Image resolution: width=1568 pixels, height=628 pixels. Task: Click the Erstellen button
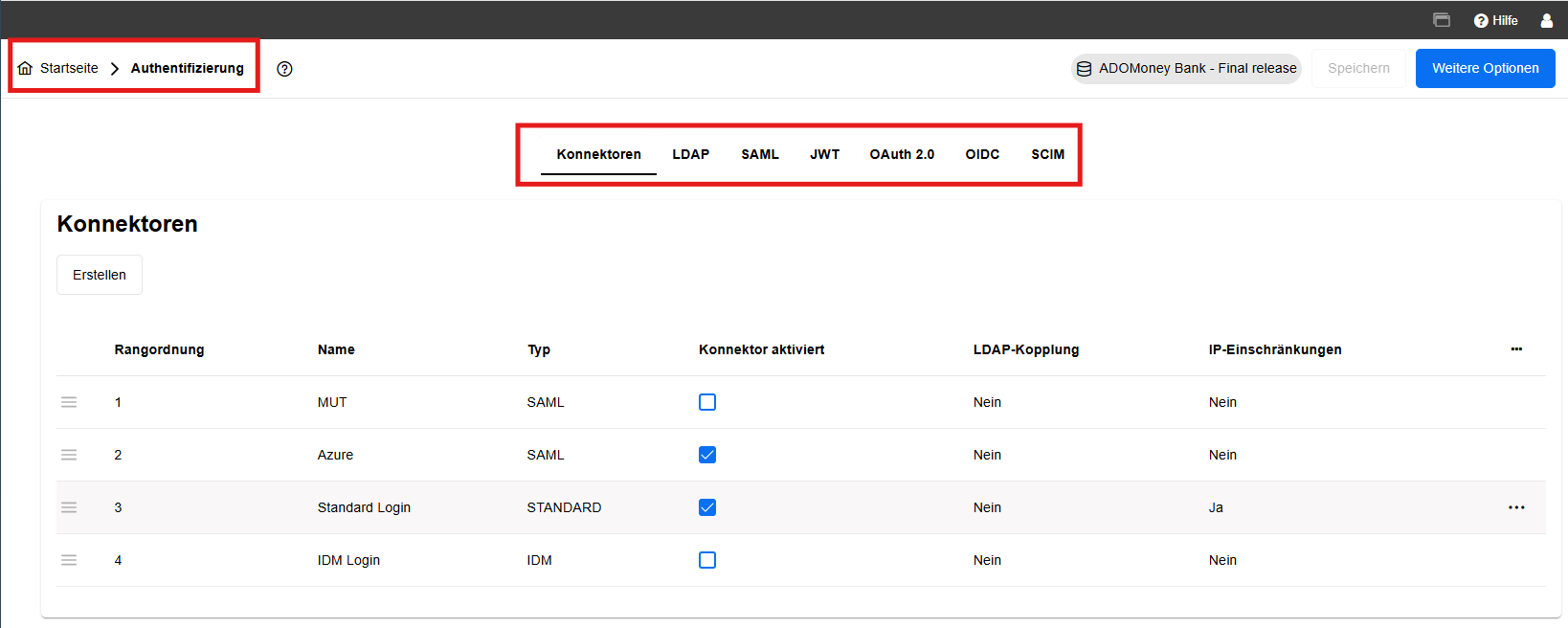[x=100, y=275]
